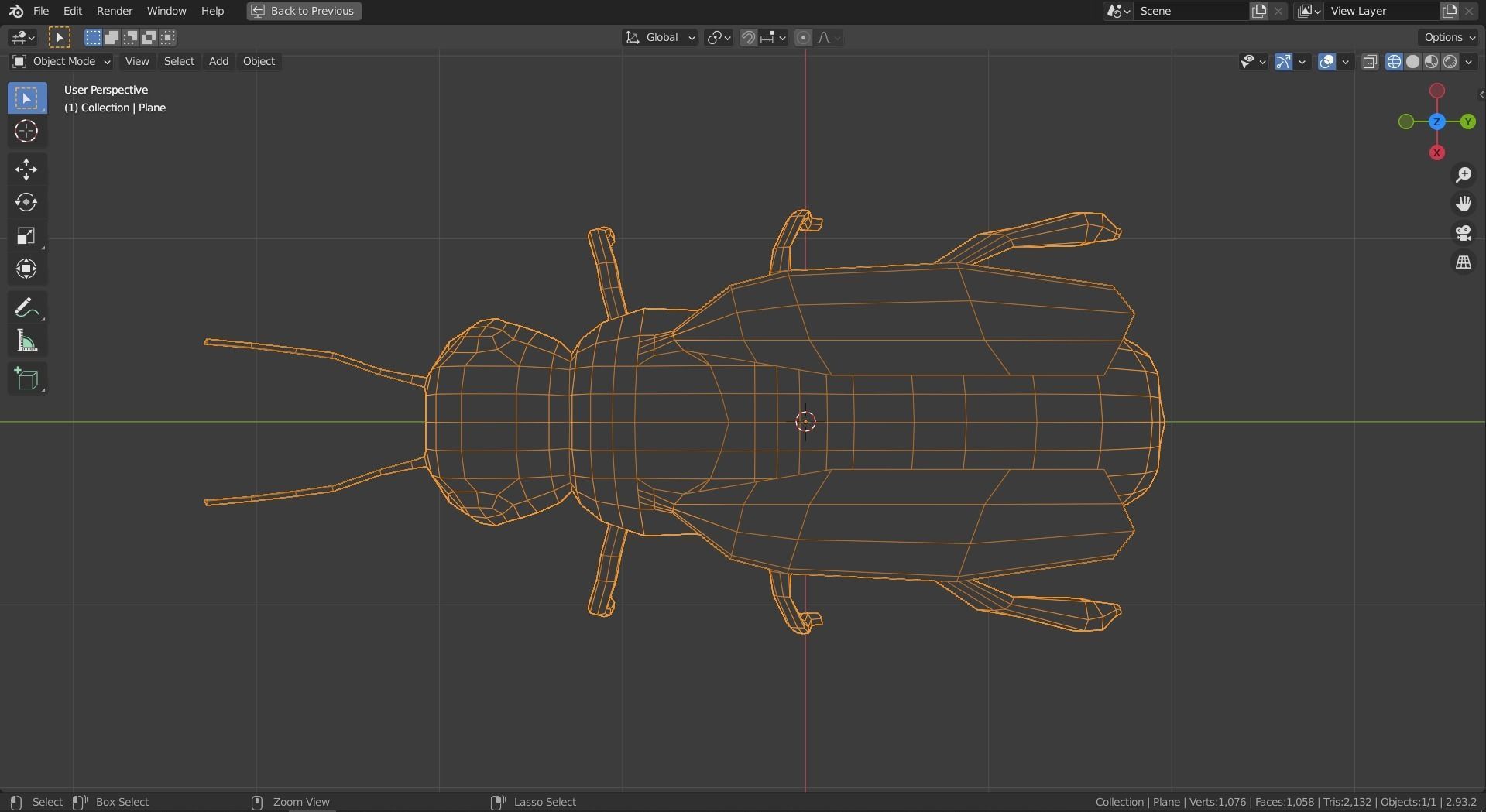1486x812 pixels.
Task: Toggle viewport gizmo visibility
Action: 1283,62
